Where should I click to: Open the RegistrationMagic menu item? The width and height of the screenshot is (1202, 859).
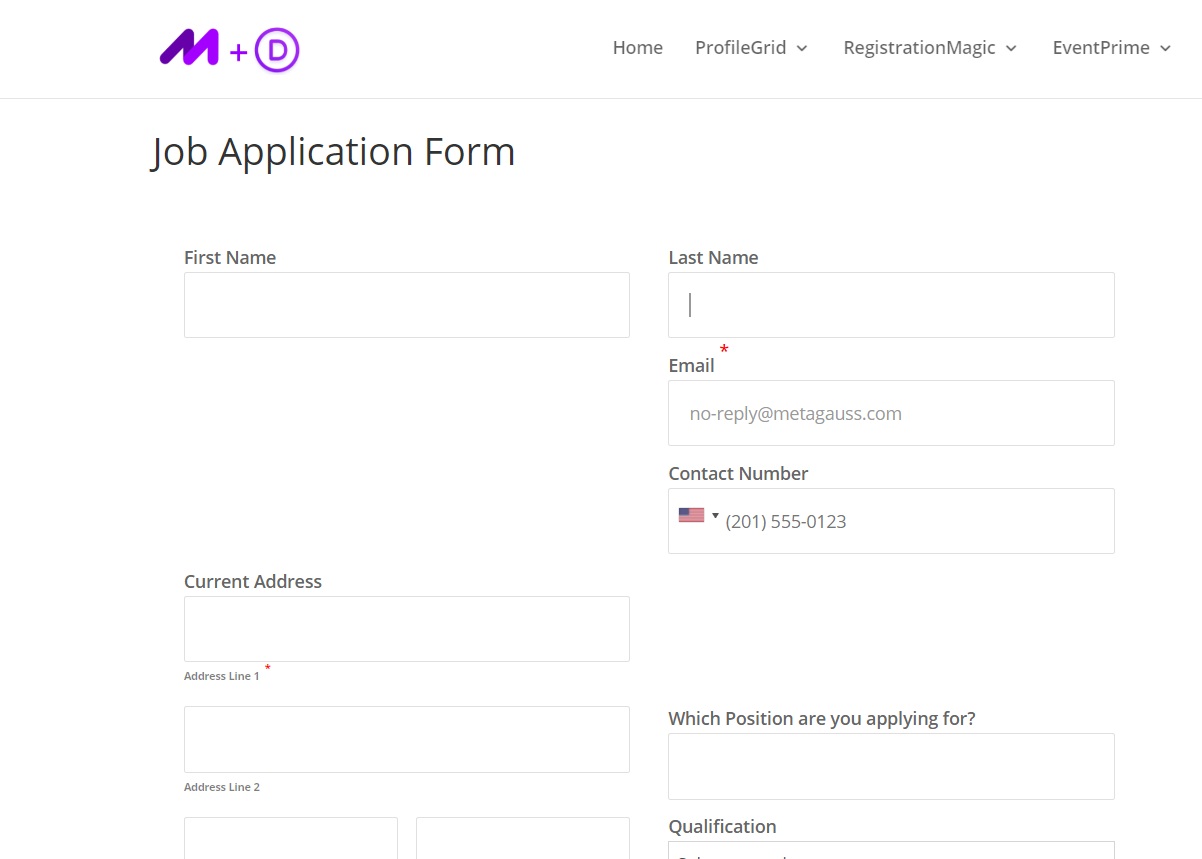click(x=919, y=48)
